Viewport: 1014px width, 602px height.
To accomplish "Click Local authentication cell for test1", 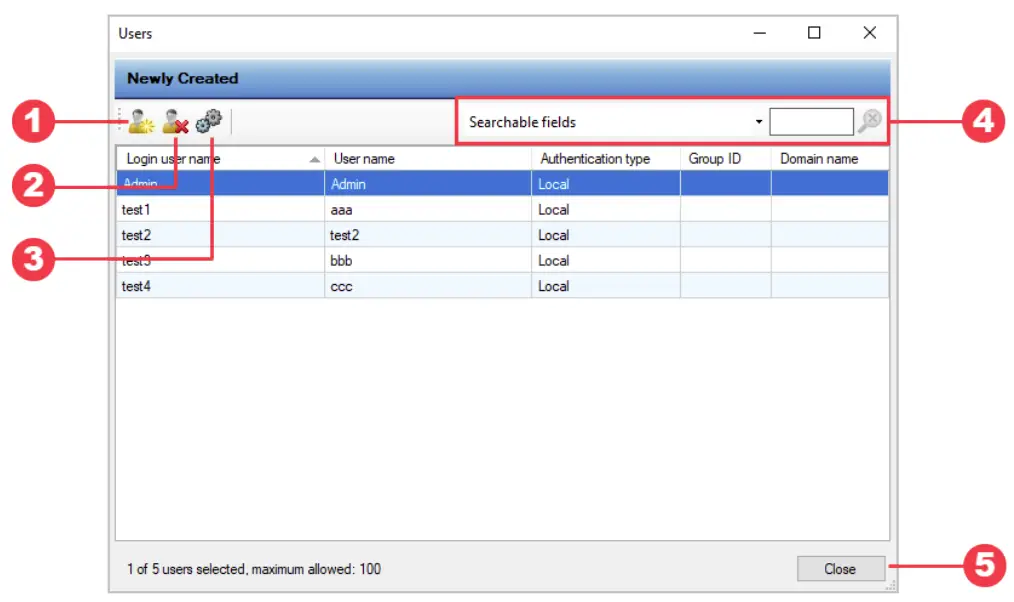I will click(605, 210).
